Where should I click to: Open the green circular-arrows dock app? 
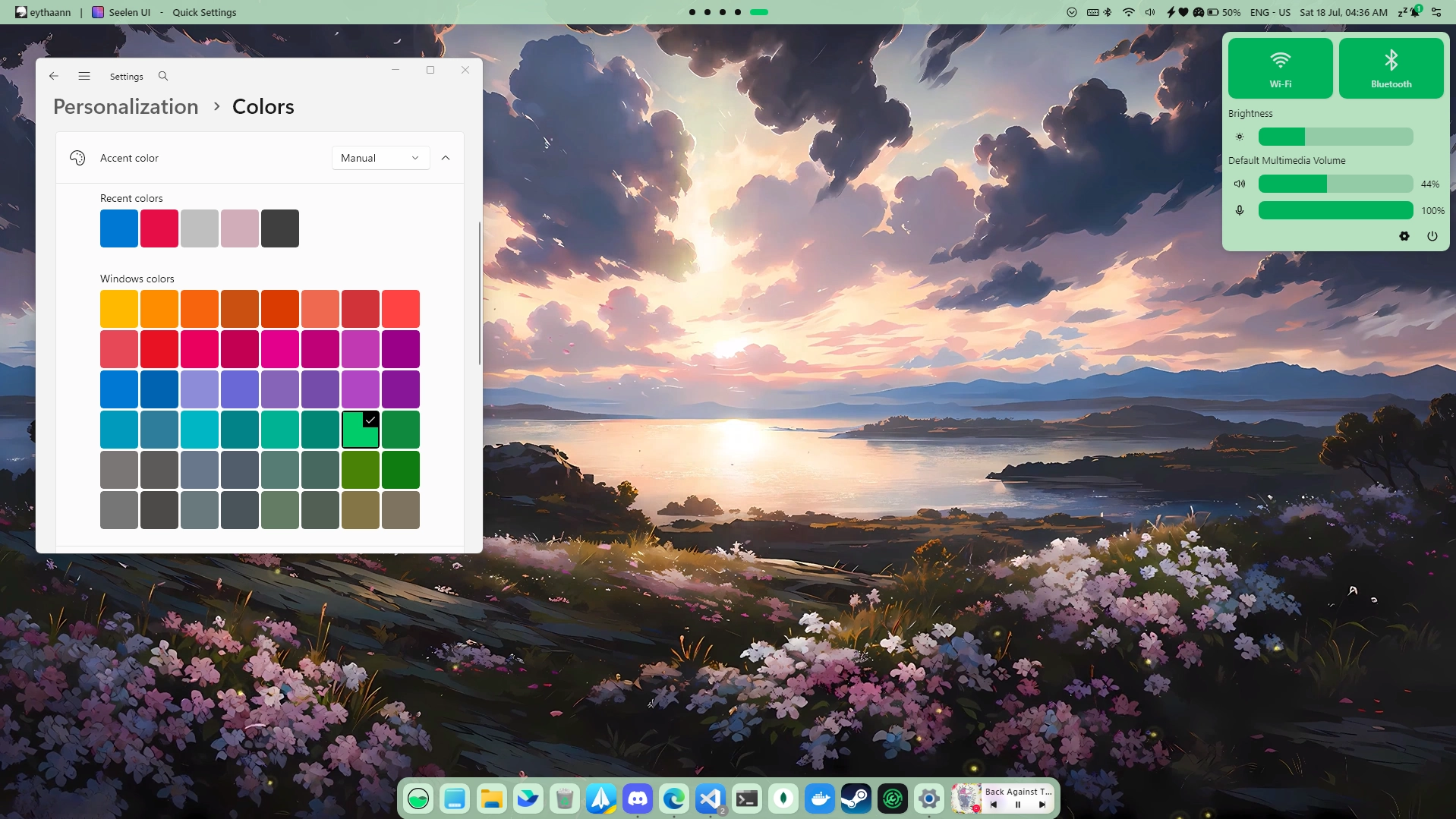(x=893, y=799)
